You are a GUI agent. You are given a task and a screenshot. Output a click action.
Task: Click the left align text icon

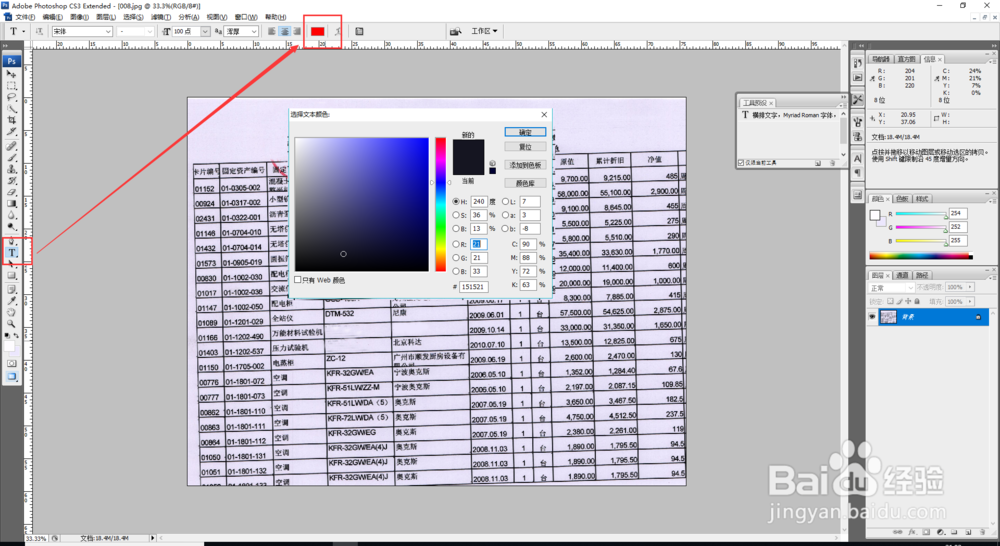coord(272,31)
